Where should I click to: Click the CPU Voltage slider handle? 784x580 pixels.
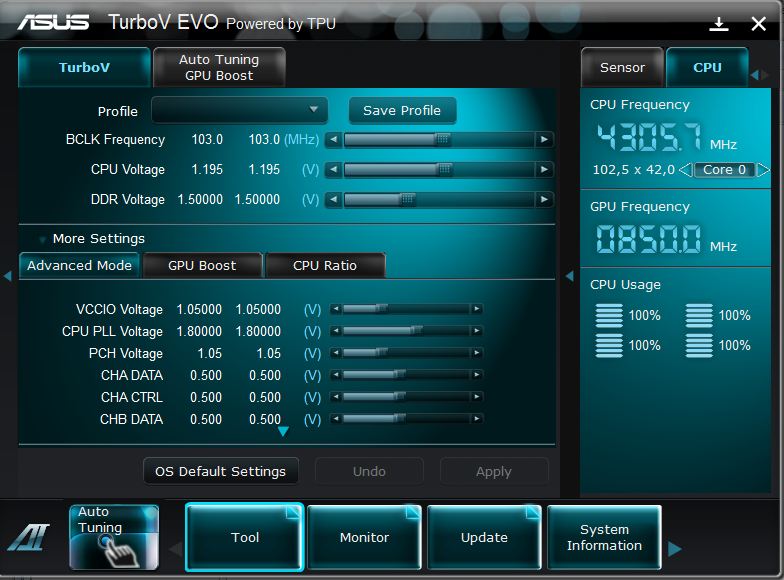[x=444, y=170]
